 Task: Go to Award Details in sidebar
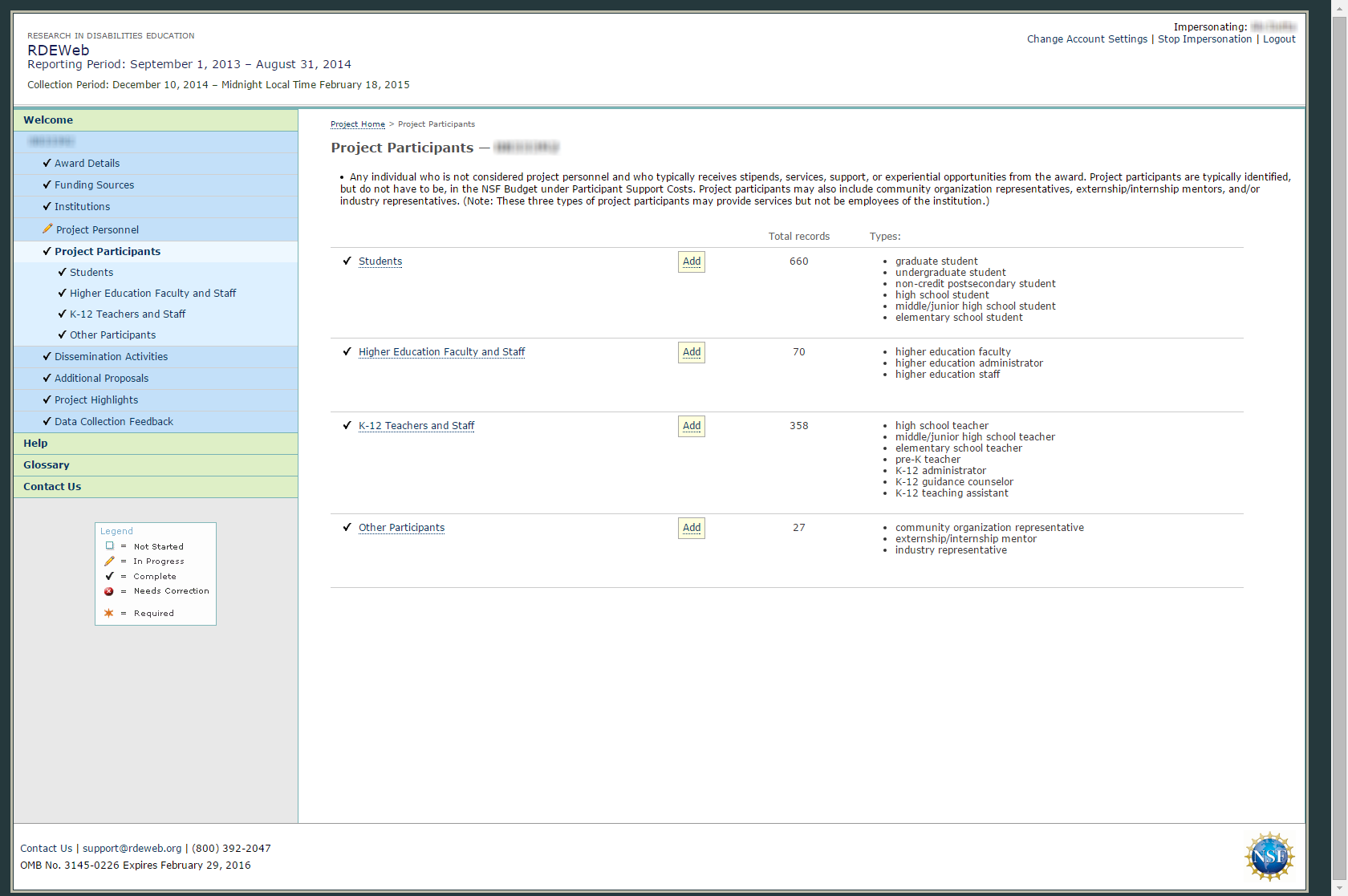tap(87, 163)
